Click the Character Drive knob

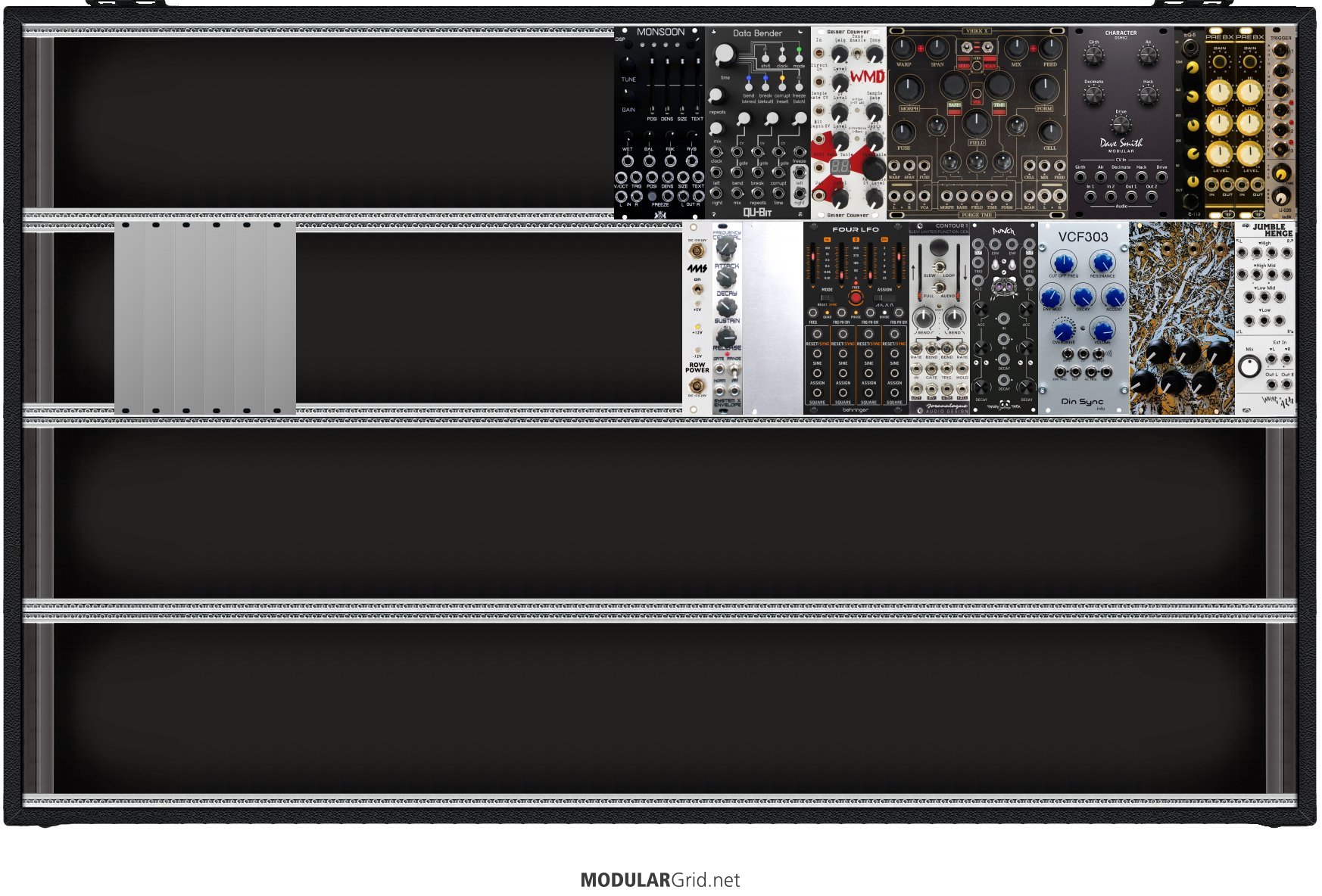1121,125
